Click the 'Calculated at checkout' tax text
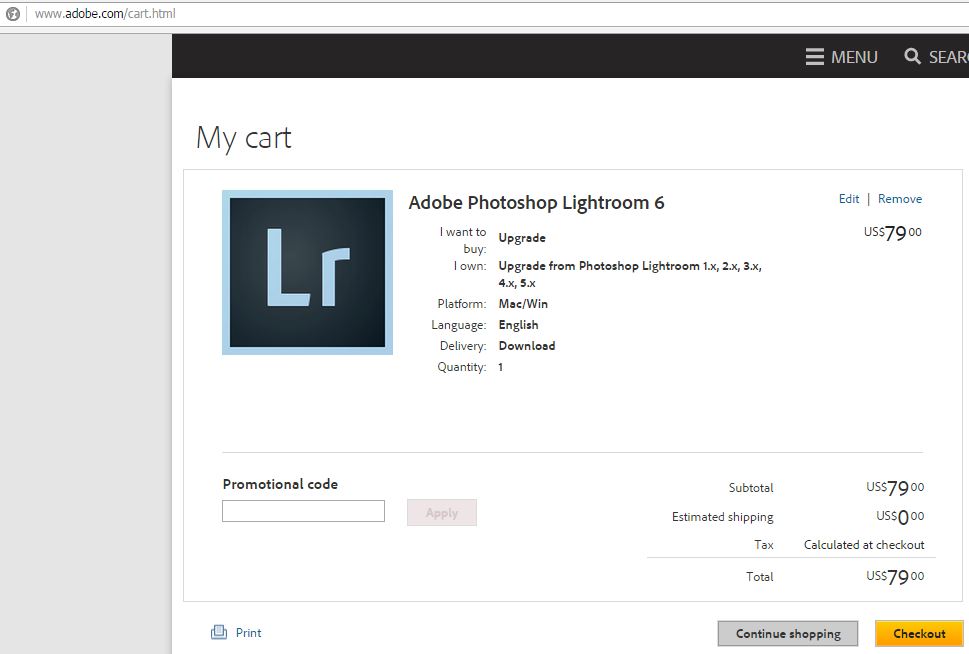This screenshot has height=654, width=969. 864,545
